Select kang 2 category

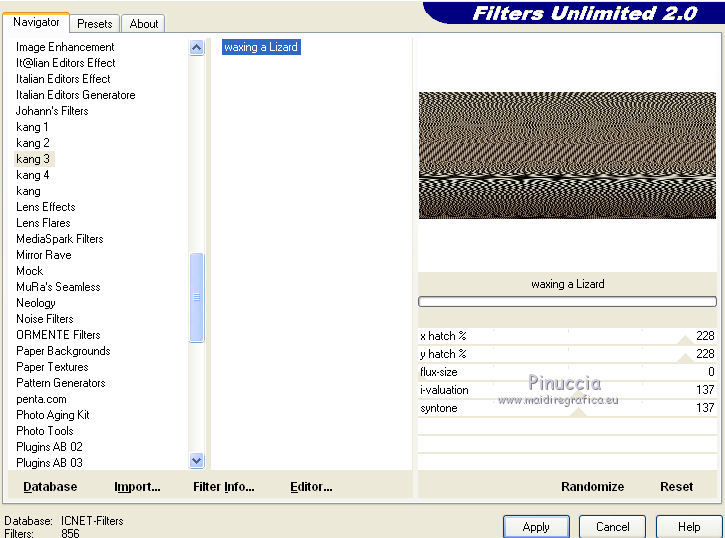click(33, 143)
